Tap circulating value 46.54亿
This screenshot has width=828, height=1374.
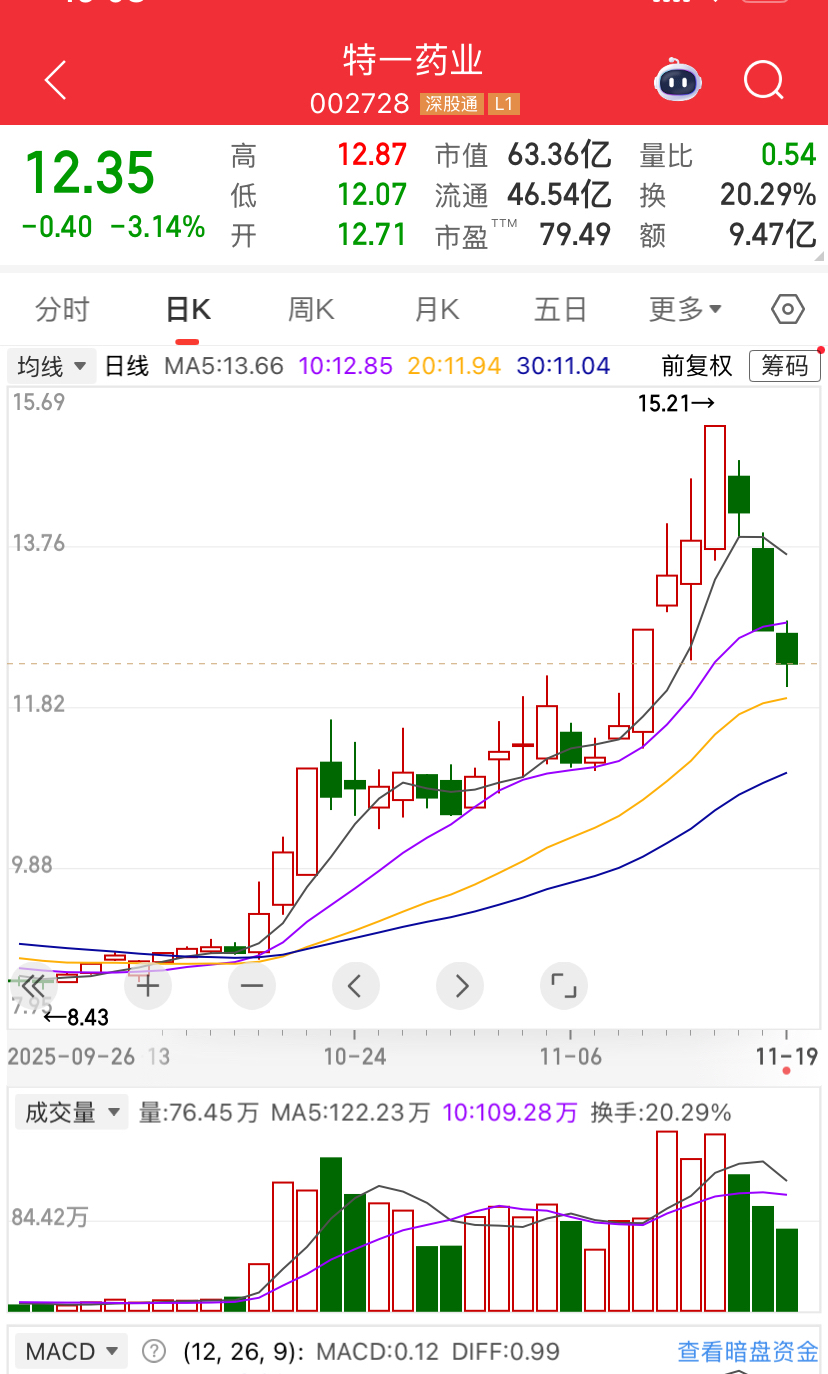[559, 194]
